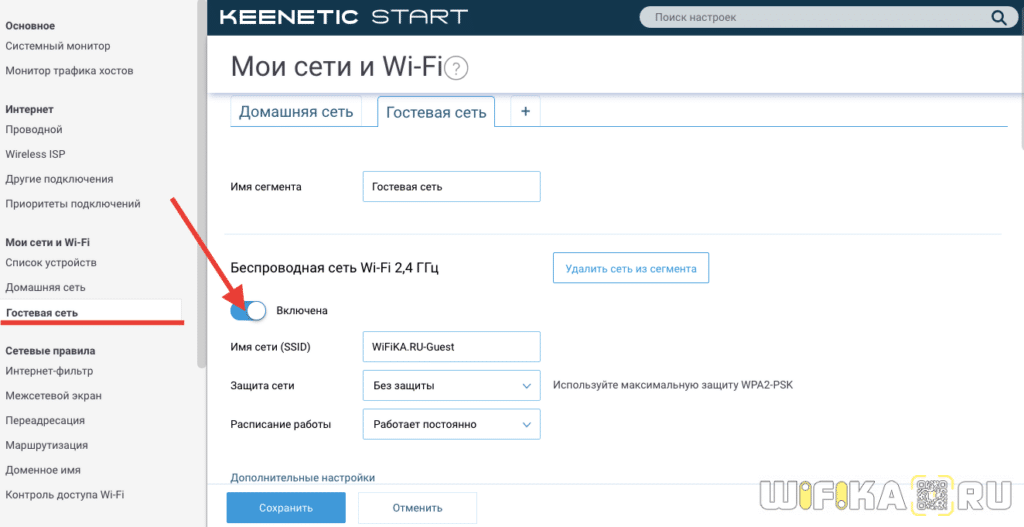This screenshot has width=1024, height=527.
Task: Click the segment name input field
Action: coord(451,186)
